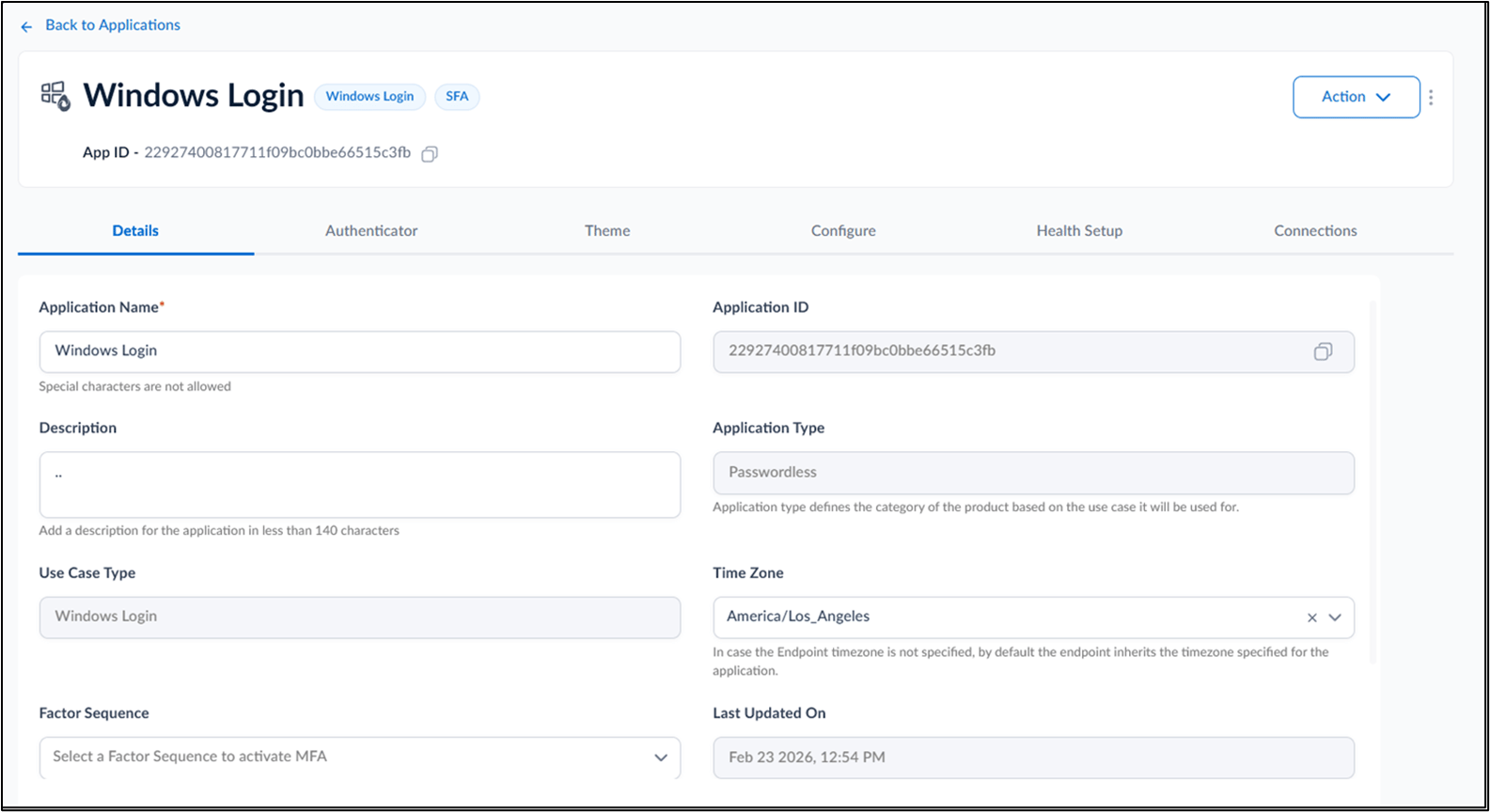Image resolution: width=1490 pixels, height=812 pixels.
Task: Open the Theme tab
Action: (607, 230)
